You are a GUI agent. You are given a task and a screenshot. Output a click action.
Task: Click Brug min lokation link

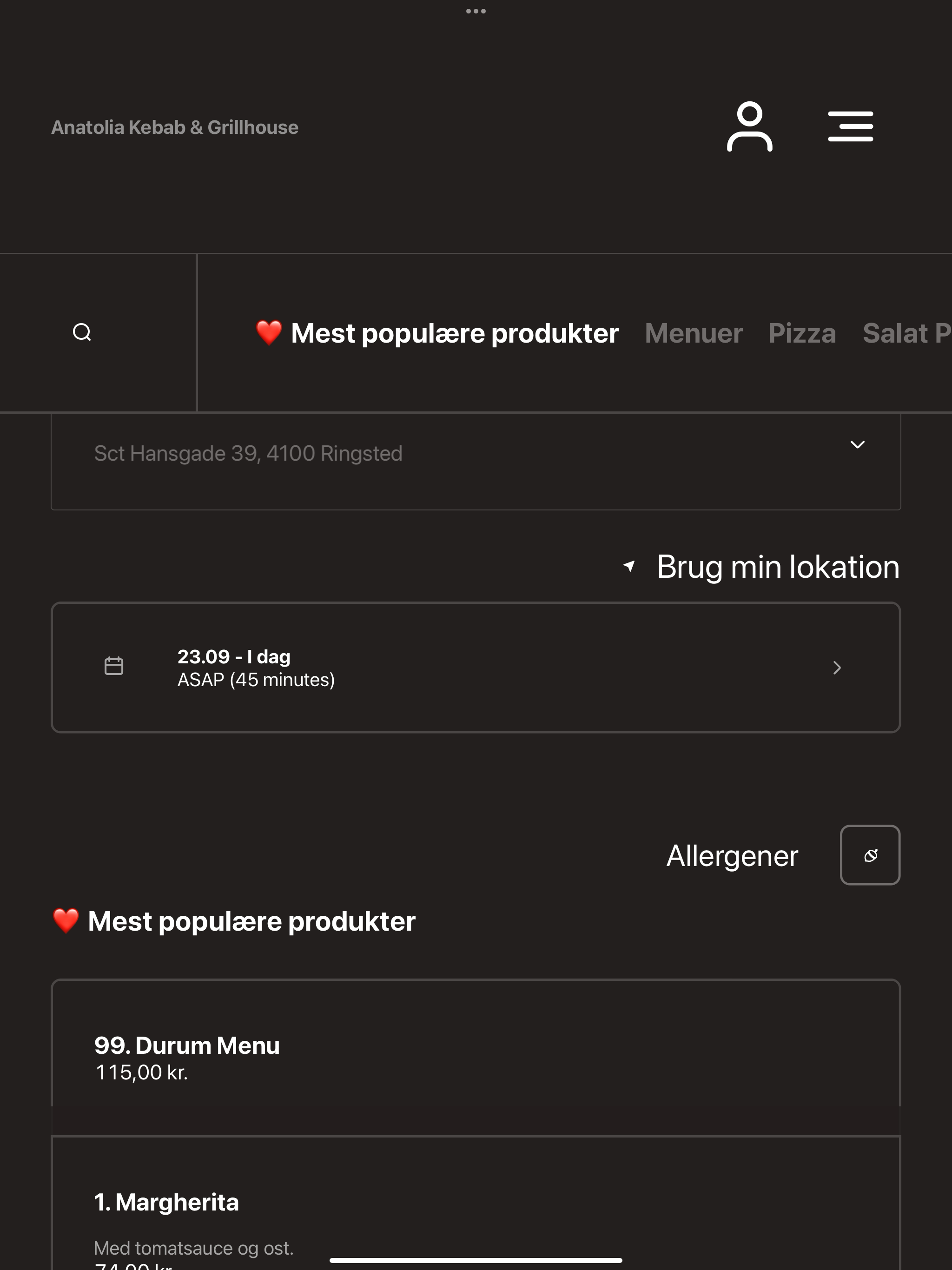[778, 567]
